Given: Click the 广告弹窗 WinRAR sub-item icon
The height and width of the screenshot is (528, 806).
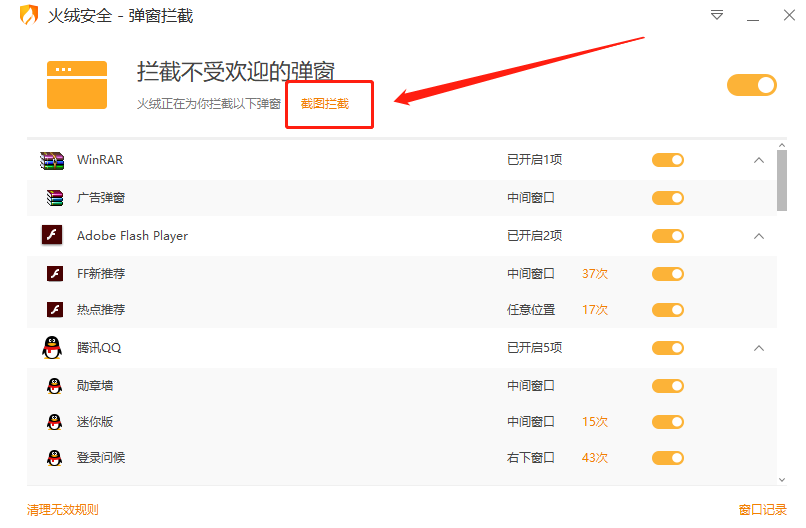Looking at the screenshot, I should tap(55, 198).
